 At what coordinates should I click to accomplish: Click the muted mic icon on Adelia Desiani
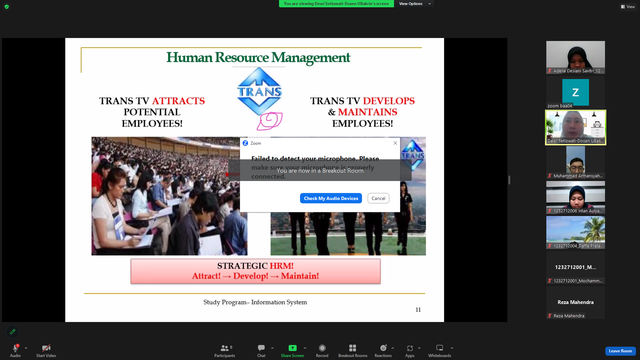pyautogui.click(x=550, y=71)
